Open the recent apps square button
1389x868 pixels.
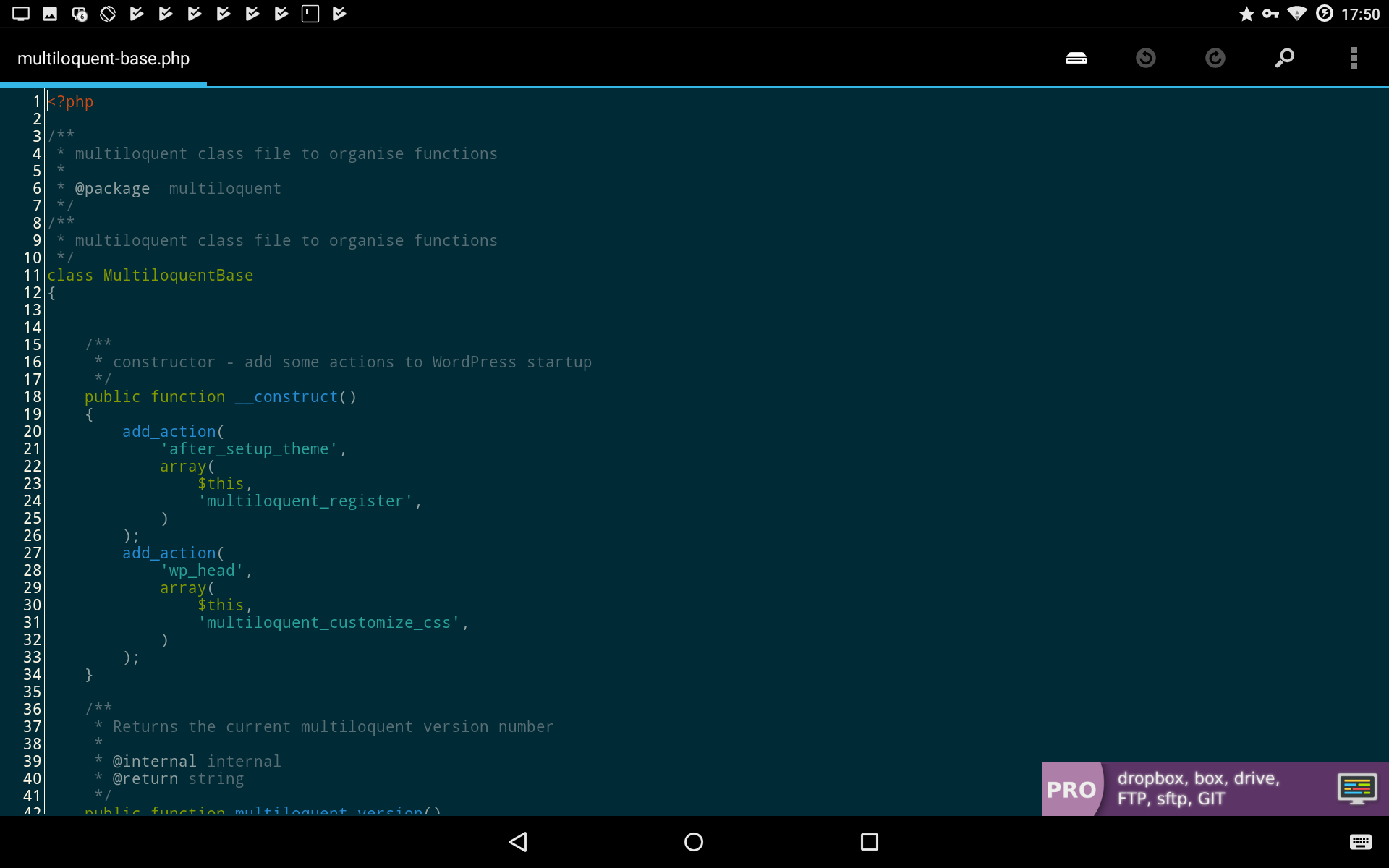(869, 842)
